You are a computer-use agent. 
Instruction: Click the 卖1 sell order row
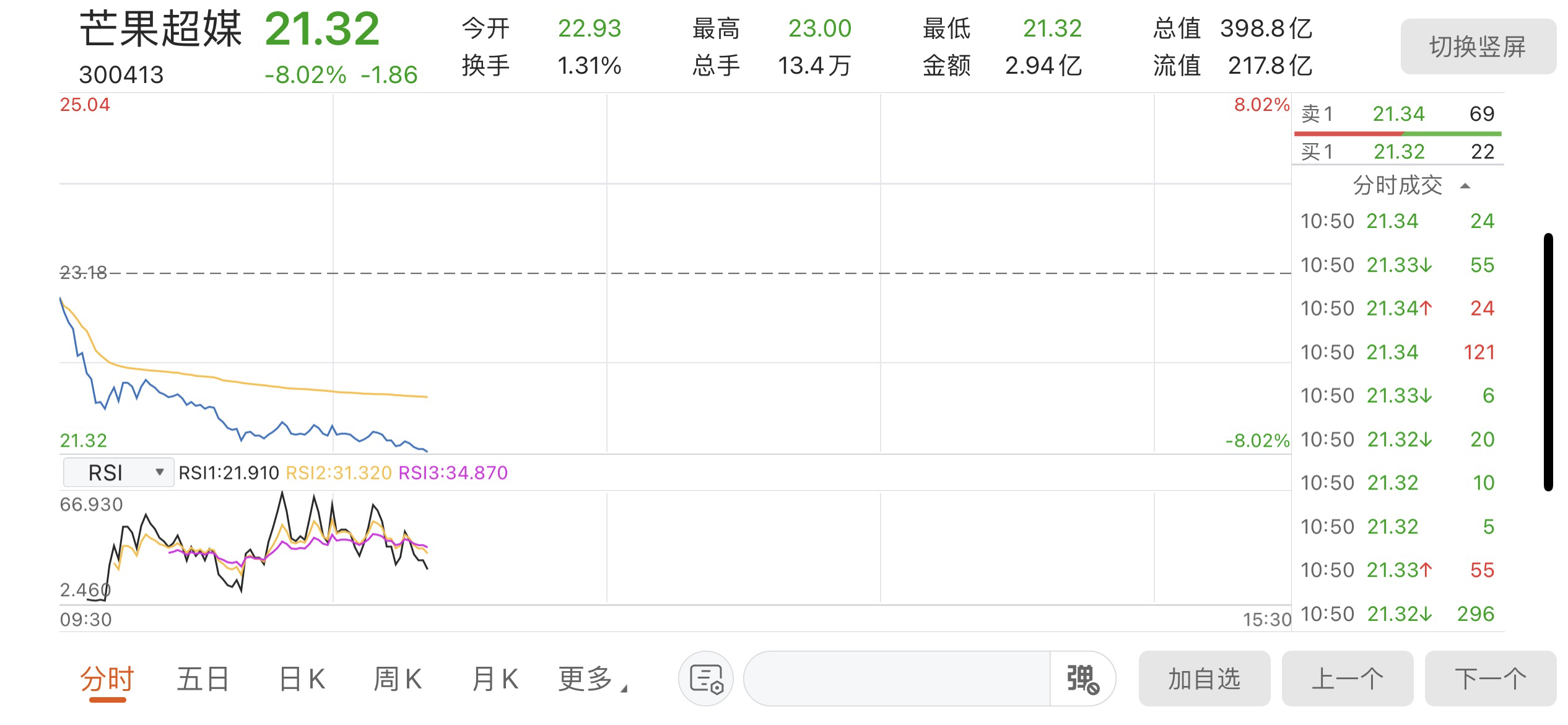[1398, 114]
